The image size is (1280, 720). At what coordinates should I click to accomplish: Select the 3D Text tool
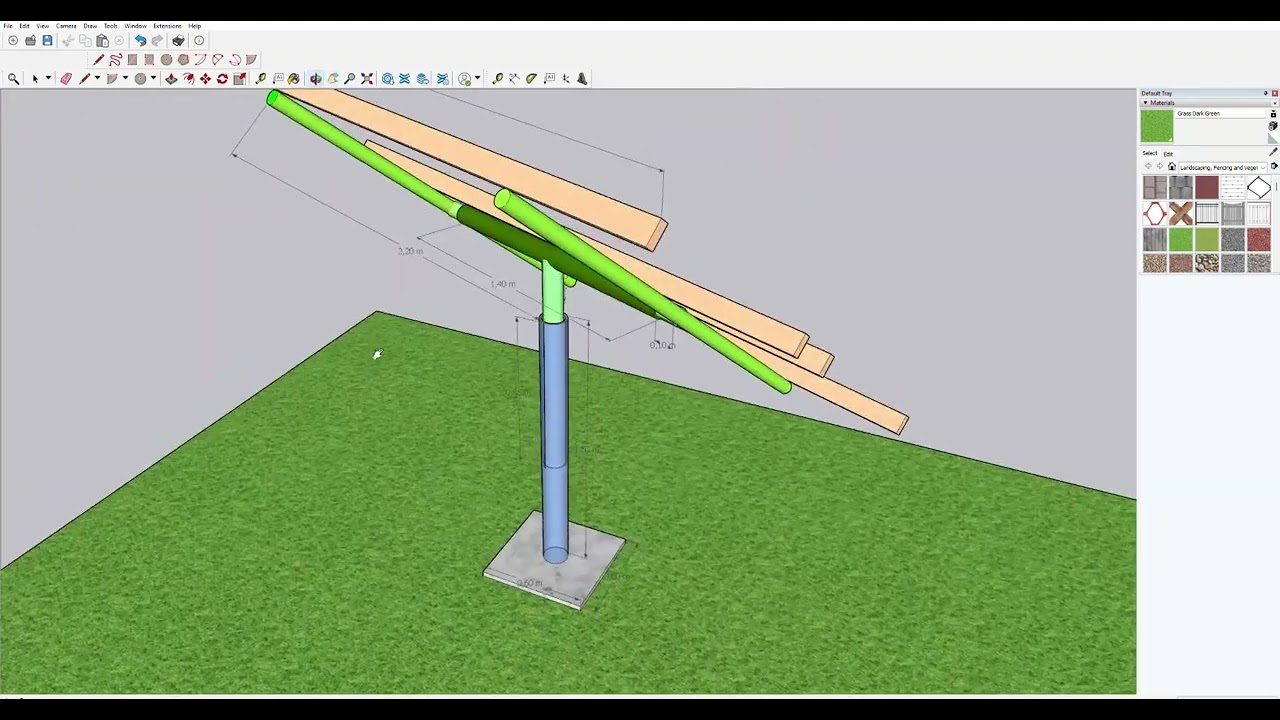[582, 78]
